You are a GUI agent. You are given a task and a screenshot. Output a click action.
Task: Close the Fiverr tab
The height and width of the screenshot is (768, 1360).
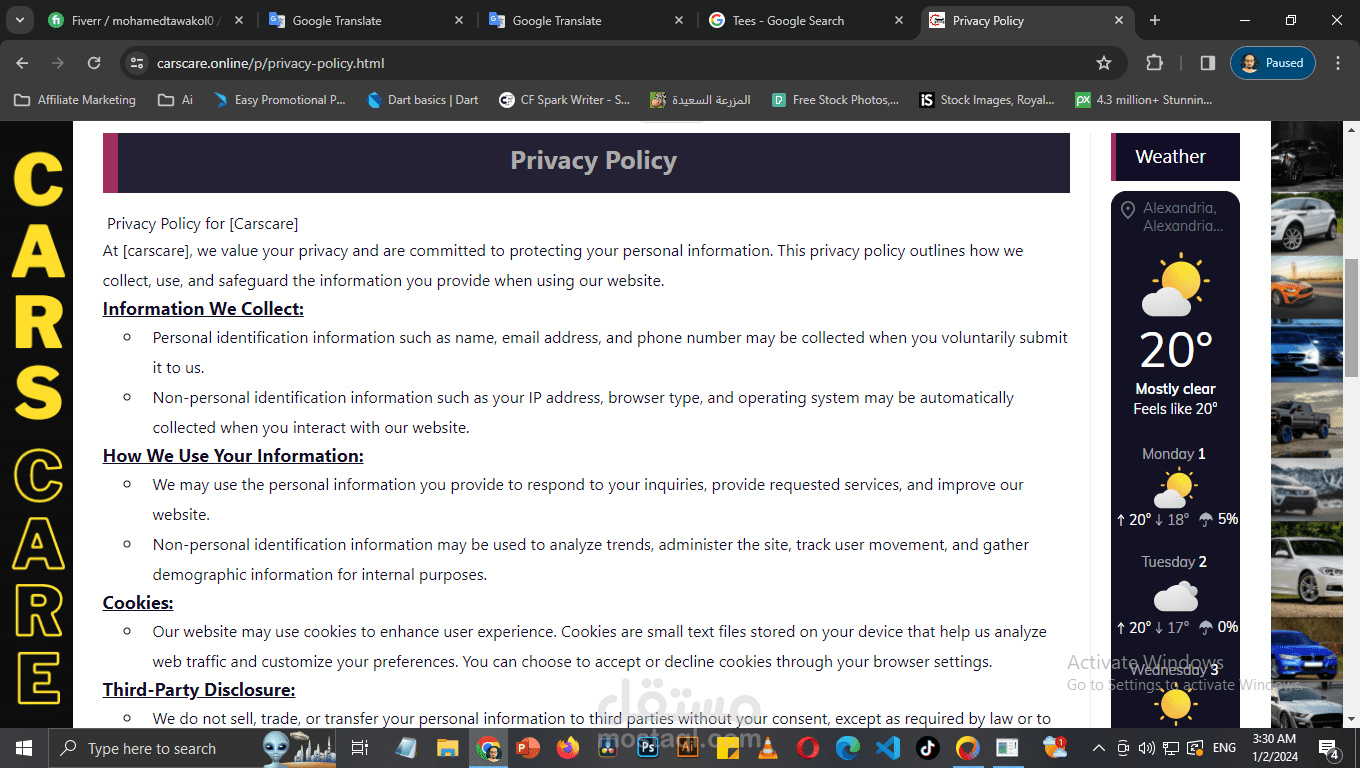[x=238, y=20]
